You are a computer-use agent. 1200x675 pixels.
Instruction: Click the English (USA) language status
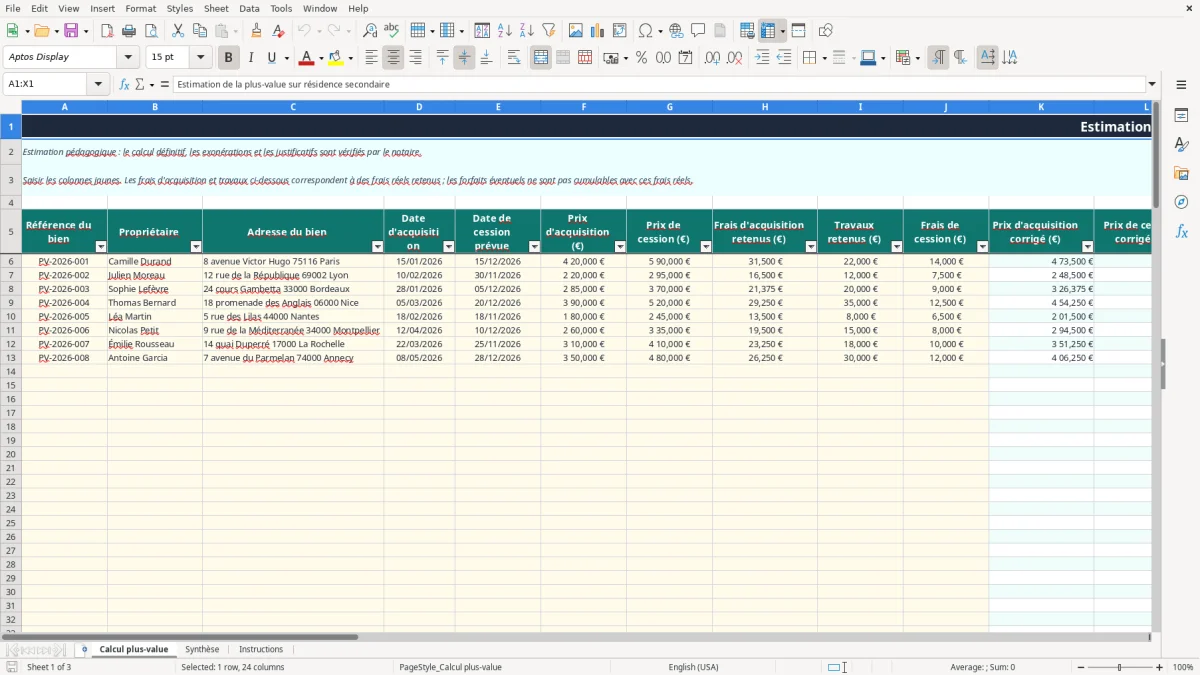point(693,667)
